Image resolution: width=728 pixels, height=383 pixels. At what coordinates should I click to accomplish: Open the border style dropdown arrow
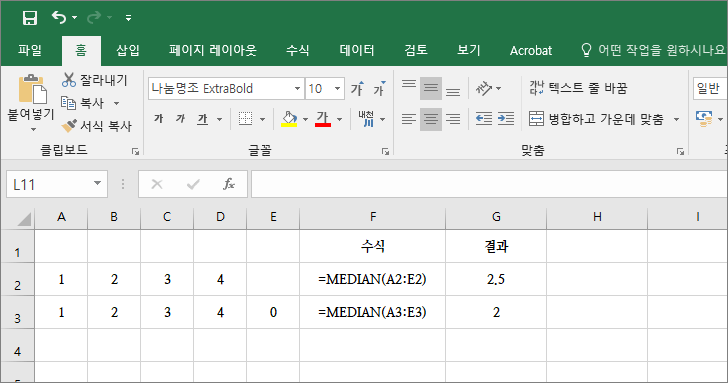coord(262,120)
